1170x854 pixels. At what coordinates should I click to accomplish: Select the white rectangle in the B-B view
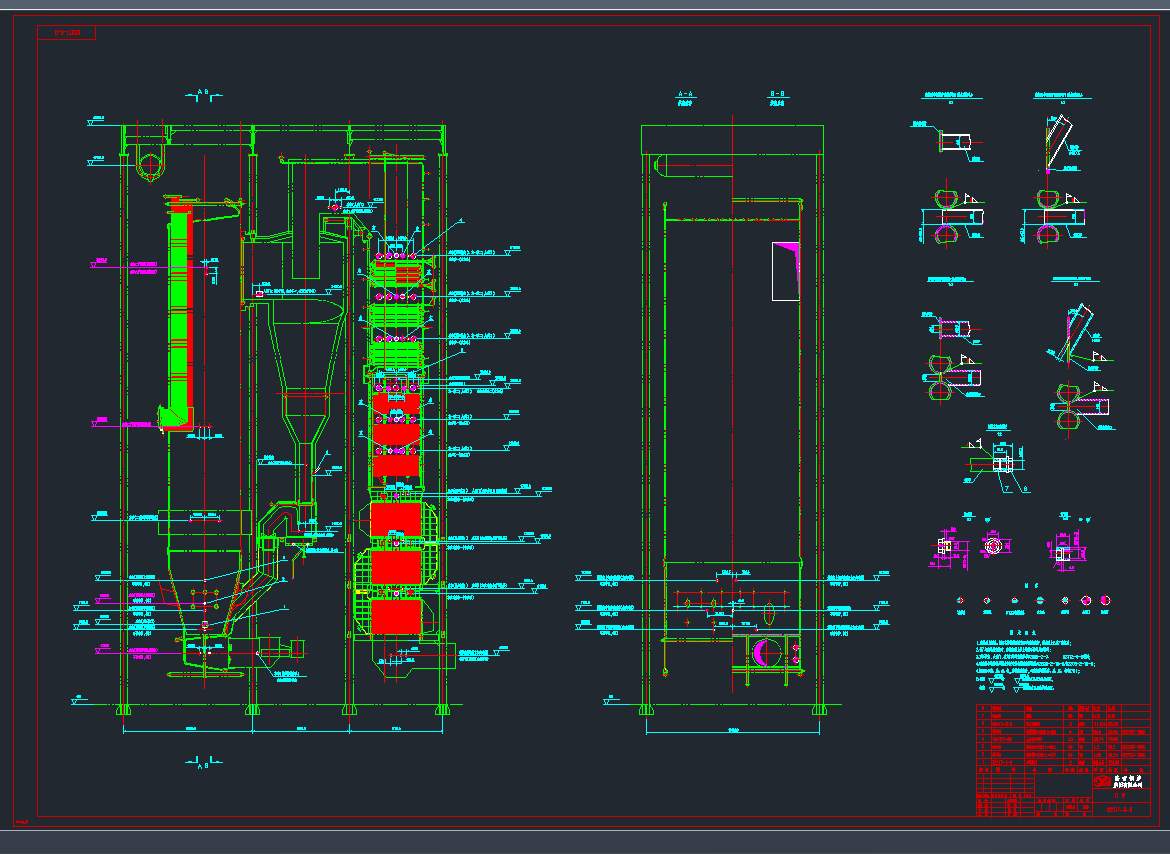[787, 271]
